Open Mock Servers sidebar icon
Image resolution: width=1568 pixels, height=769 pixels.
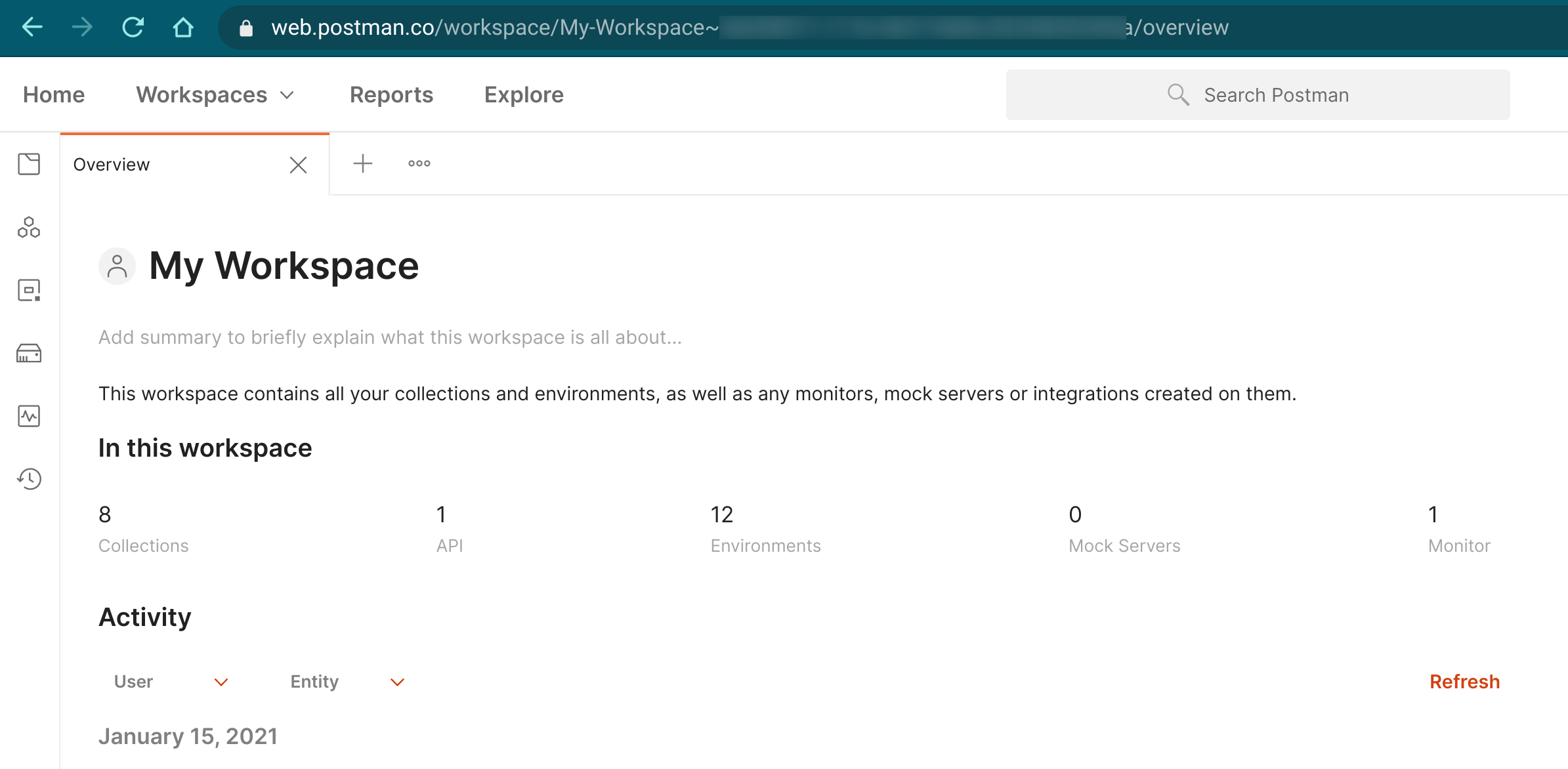[x=29, y=353]
